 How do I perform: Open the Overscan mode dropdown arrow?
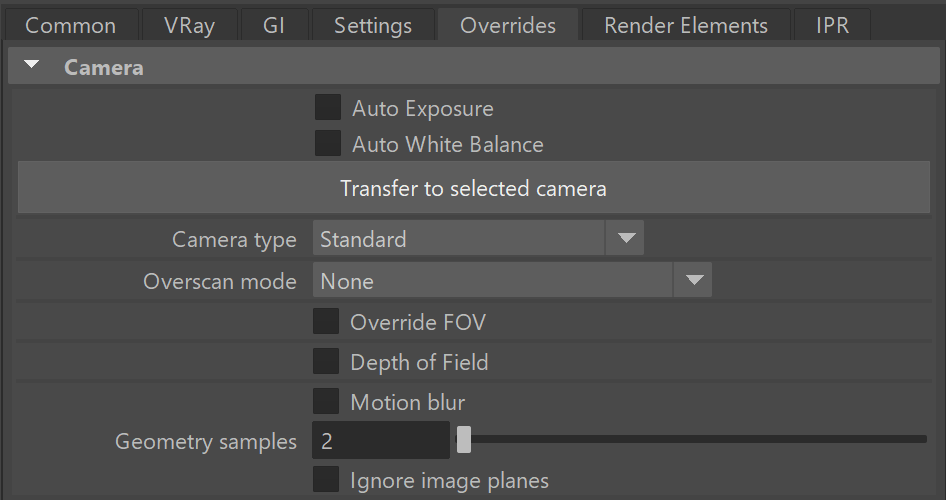694,280
